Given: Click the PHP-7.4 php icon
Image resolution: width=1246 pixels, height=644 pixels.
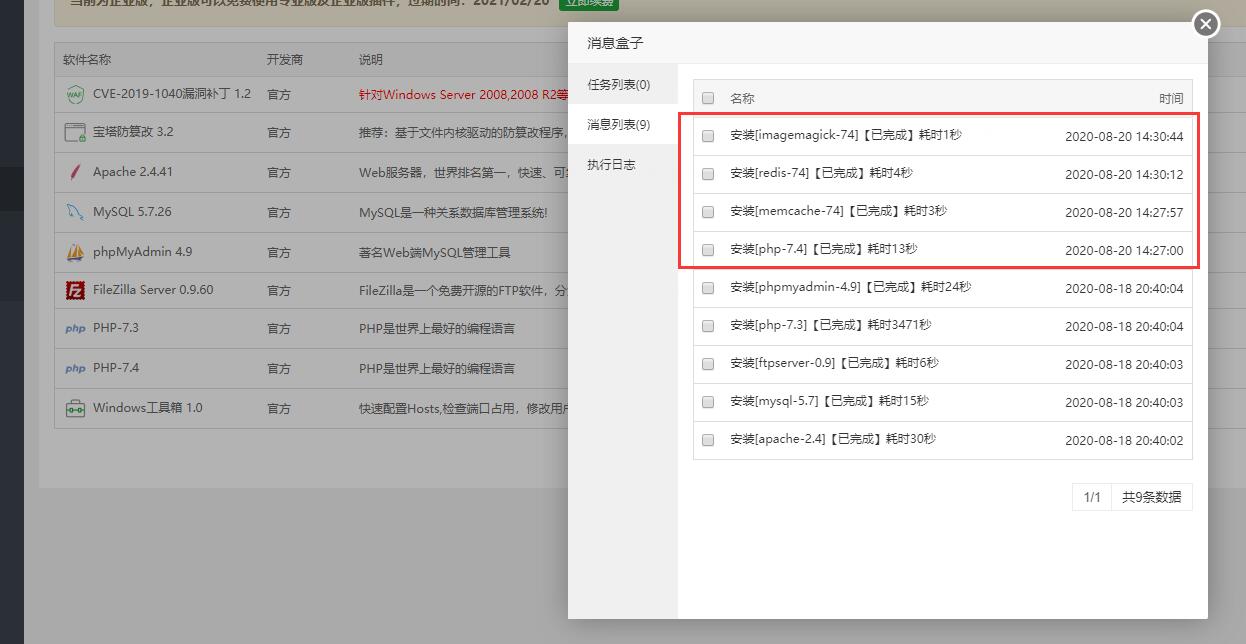Looking at the screenshot, I should point(75,368).
